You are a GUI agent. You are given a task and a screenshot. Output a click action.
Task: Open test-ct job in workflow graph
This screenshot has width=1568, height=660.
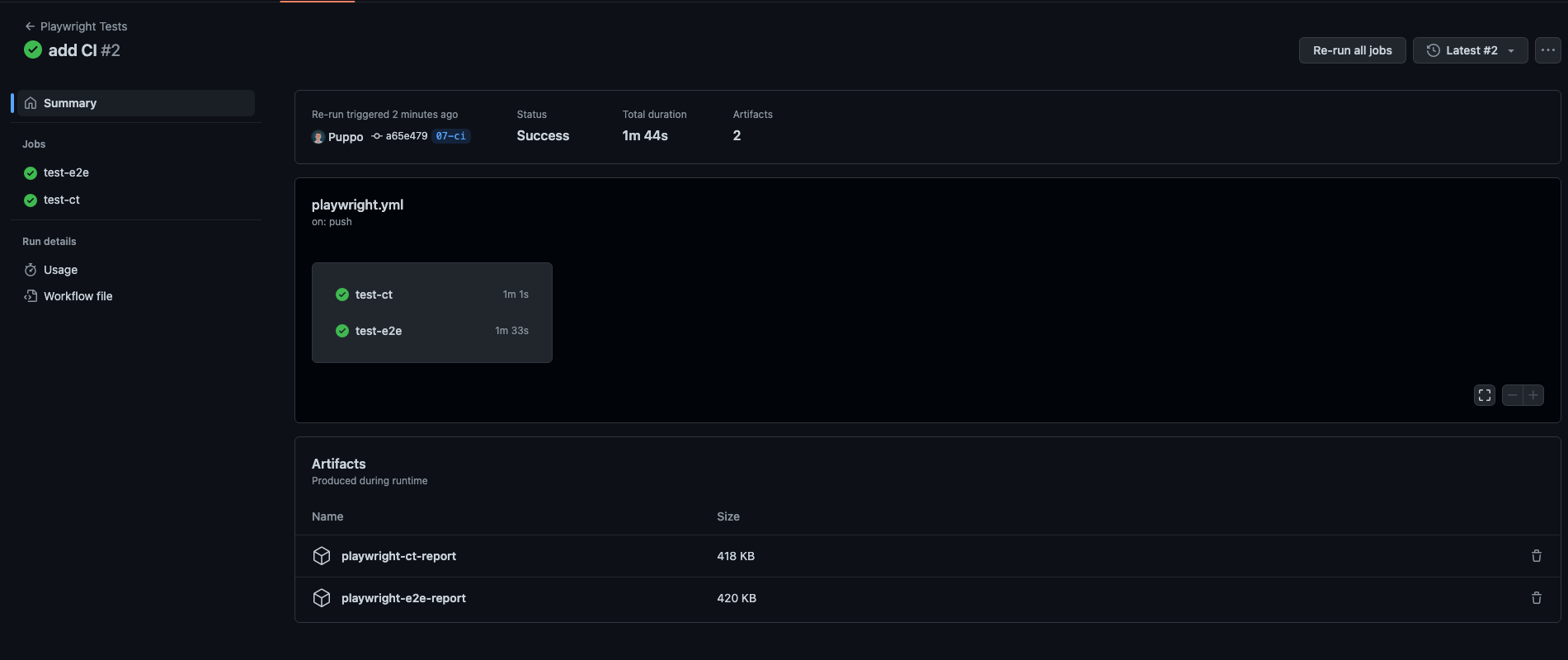pos(432,295)
